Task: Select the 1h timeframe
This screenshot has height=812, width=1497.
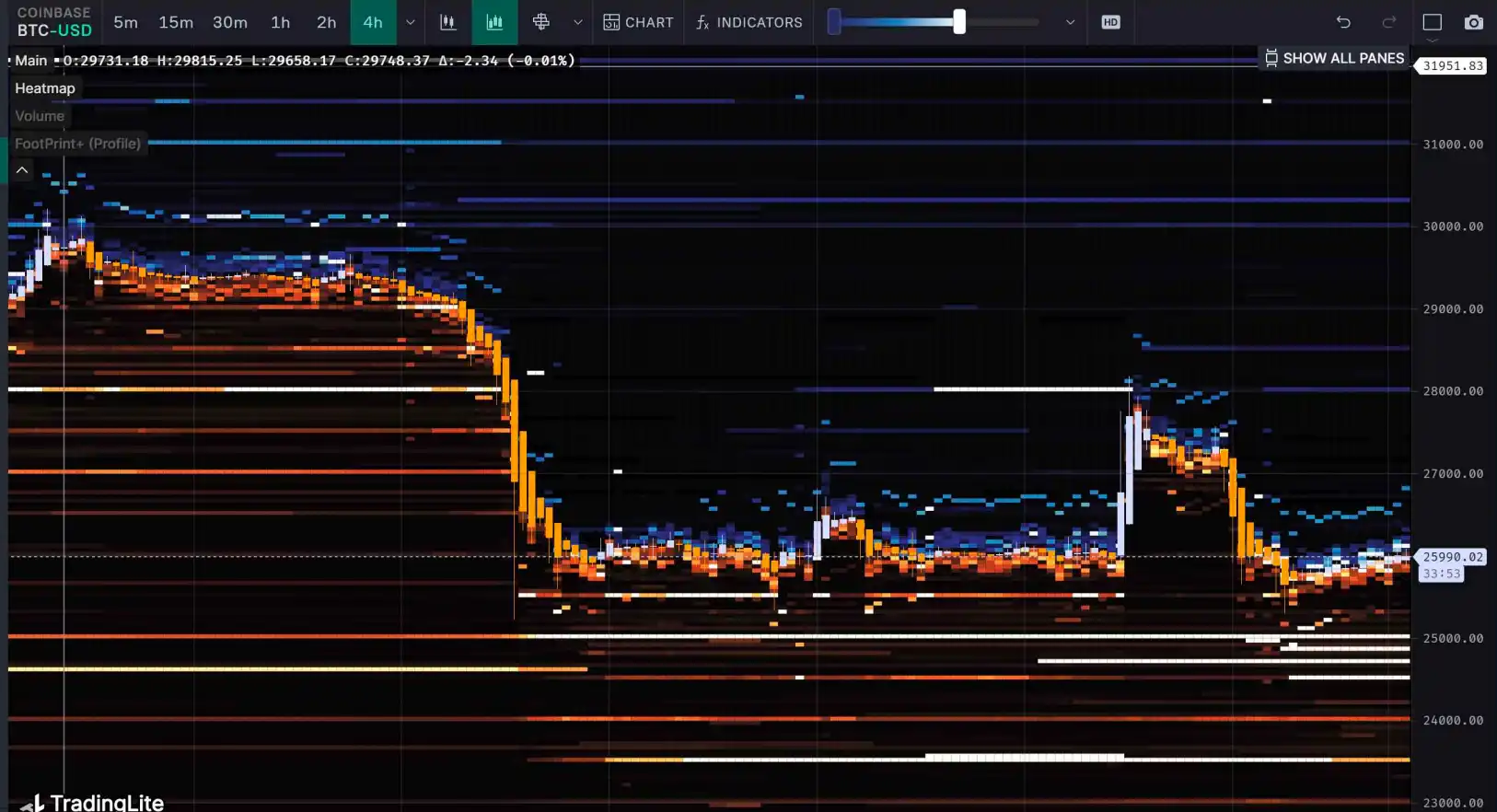Action: 281,22
